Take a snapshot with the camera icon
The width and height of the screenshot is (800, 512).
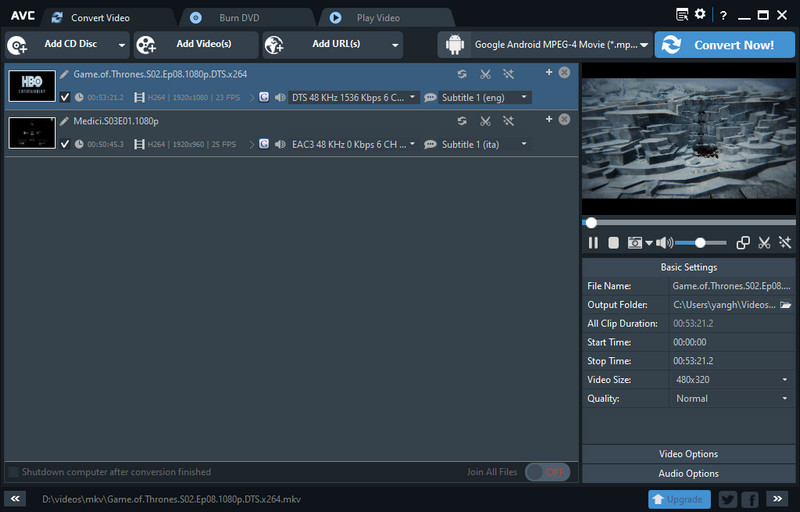click(x=634, y=243)
